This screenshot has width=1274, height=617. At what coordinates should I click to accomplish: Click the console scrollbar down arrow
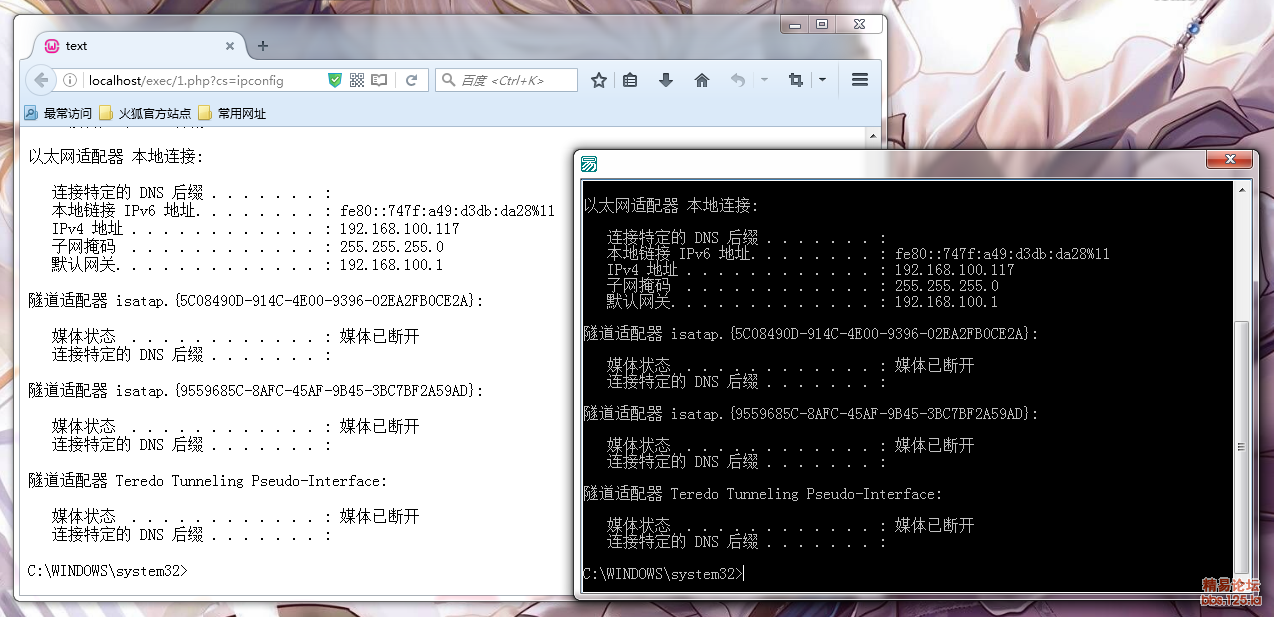point(1242,583)
